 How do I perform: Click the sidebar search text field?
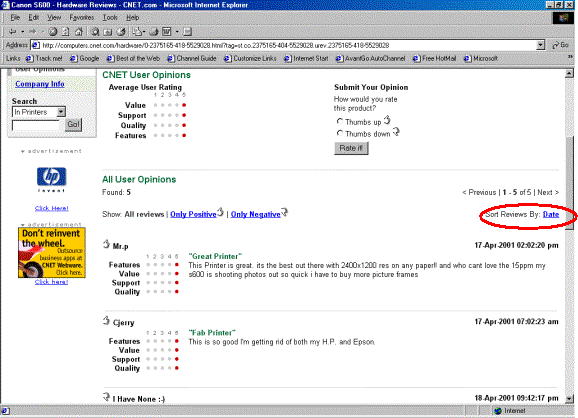coord(36,125)
